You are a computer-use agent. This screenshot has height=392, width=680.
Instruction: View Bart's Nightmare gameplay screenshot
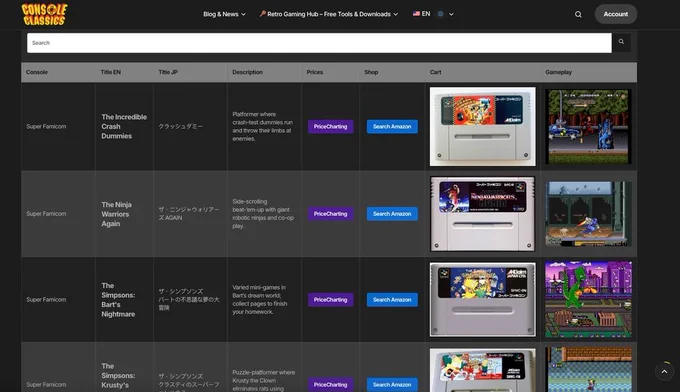[x=588, y=299]
